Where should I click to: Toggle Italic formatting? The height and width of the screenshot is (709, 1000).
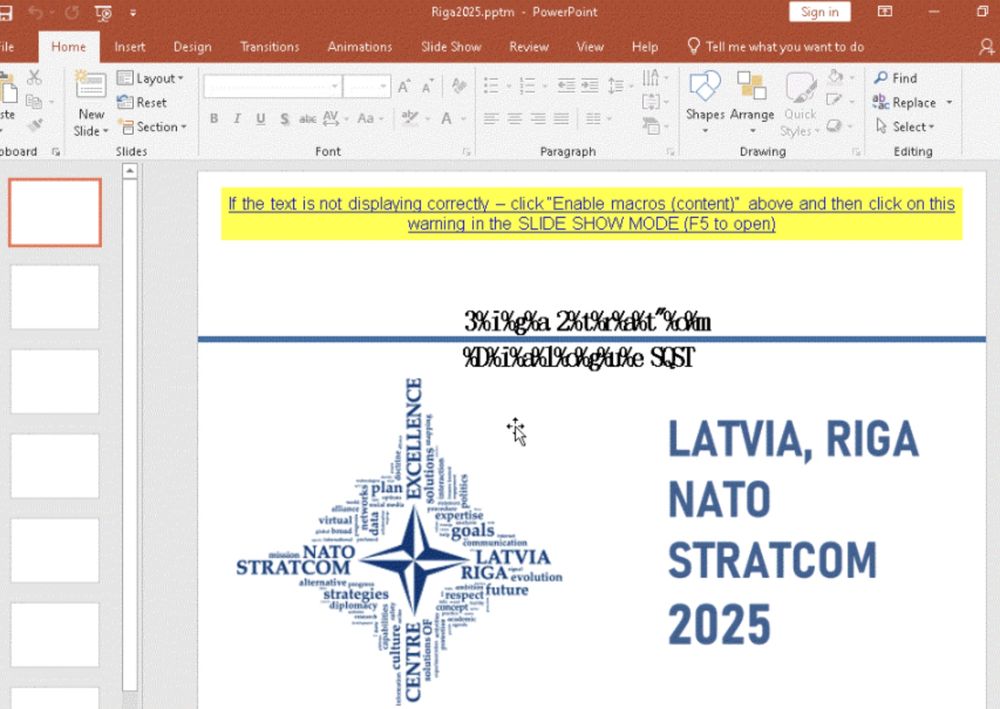237,119
